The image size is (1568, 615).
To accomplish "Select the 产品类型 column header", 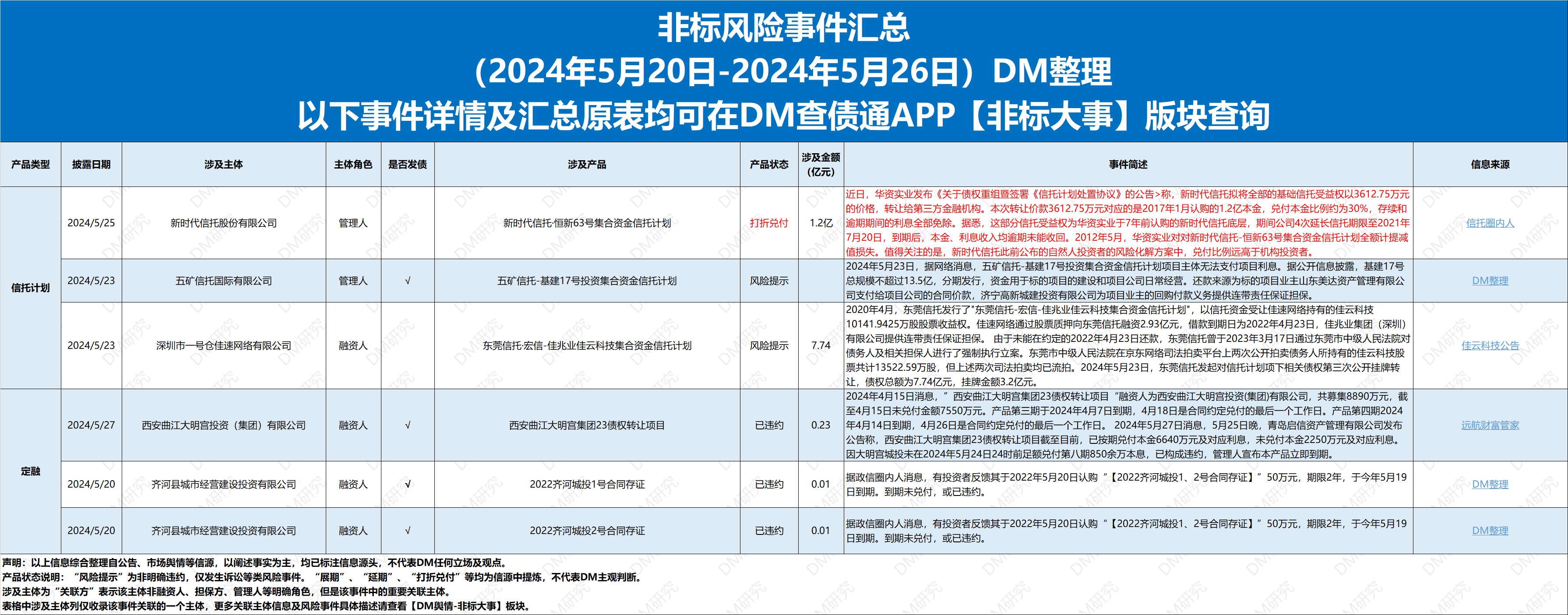I will tap(31, 164).
